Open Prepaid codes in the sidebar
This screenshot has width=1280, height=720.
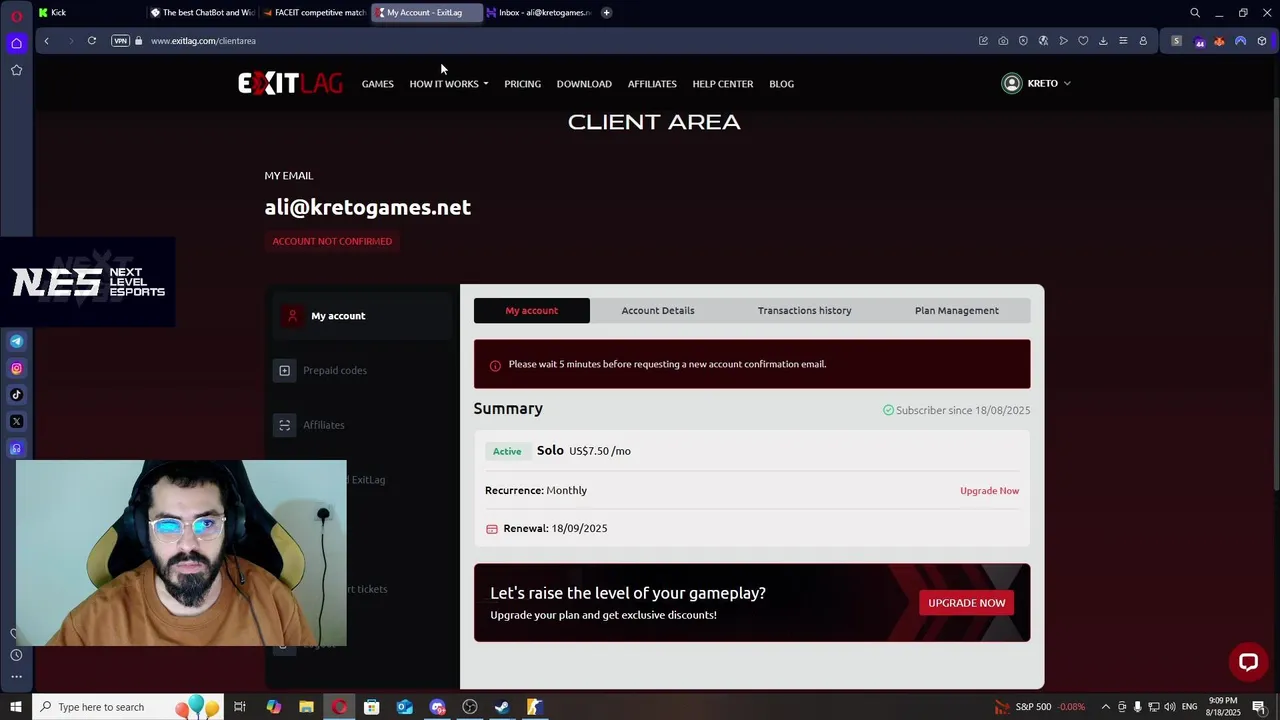point(334,371)
